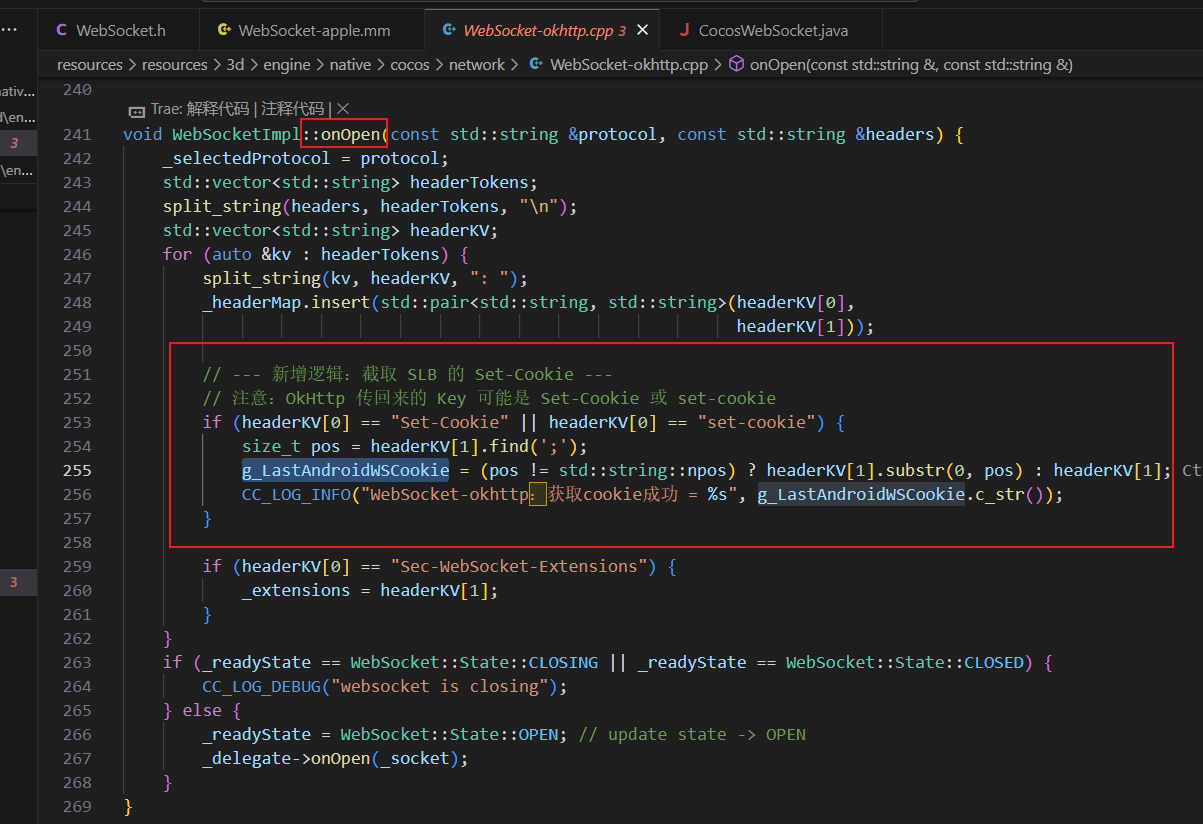The height and width of the screenshot is (824, 1203).
Task: Click the C++ icon on WebSocket-apple.mm tab
Action: (x=224, y=30)
